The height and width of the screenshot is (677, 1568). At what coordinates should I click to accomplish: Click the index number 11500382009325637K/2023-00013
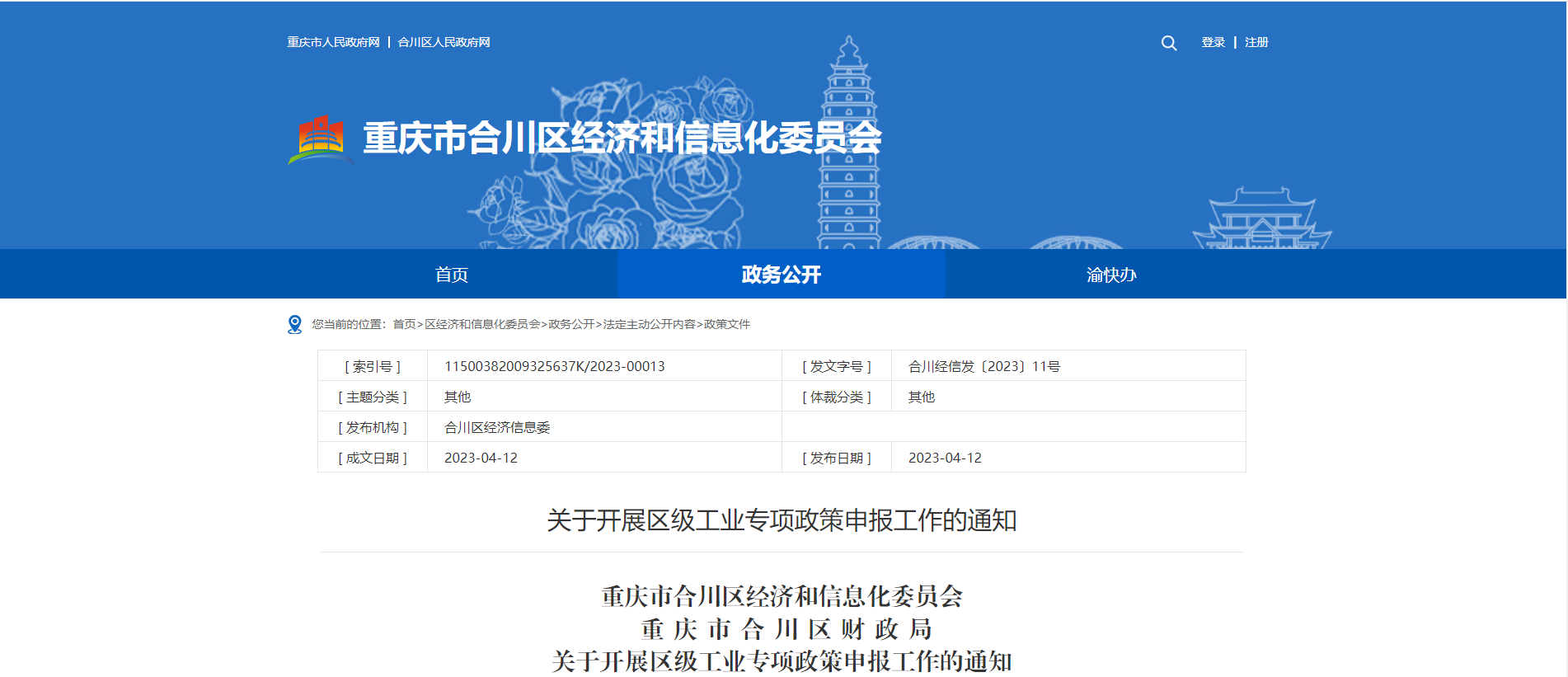tap(554, 366)
